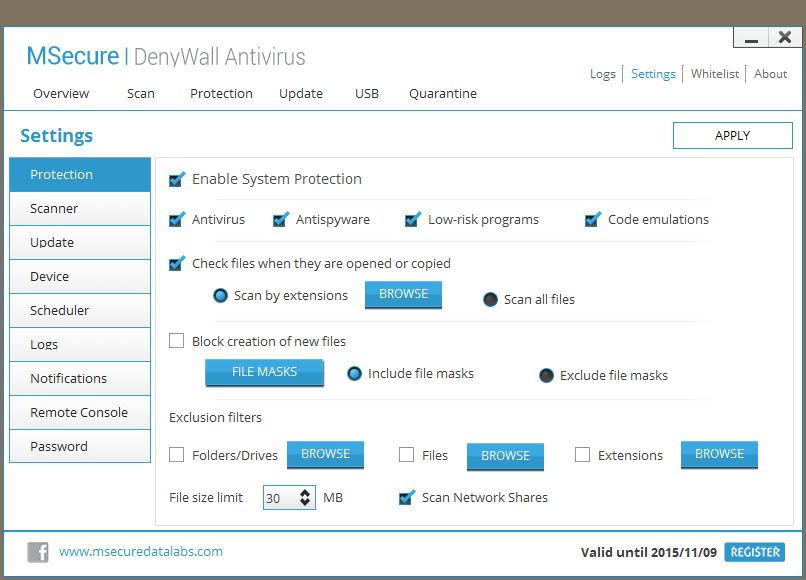Select Logs in settings sidebar
The width and height of the screenshot is (806, 580).
click(80, 345)
